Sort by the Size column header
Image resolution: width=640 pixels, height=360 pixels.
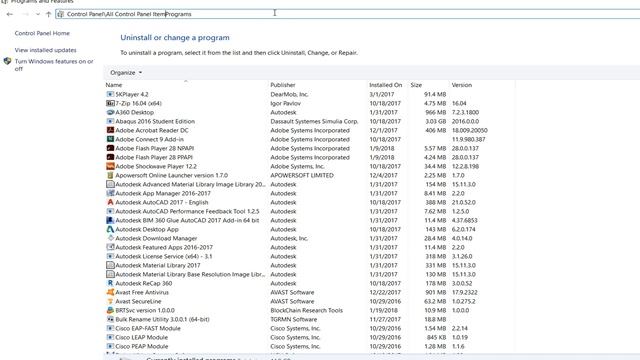(416, 85)
